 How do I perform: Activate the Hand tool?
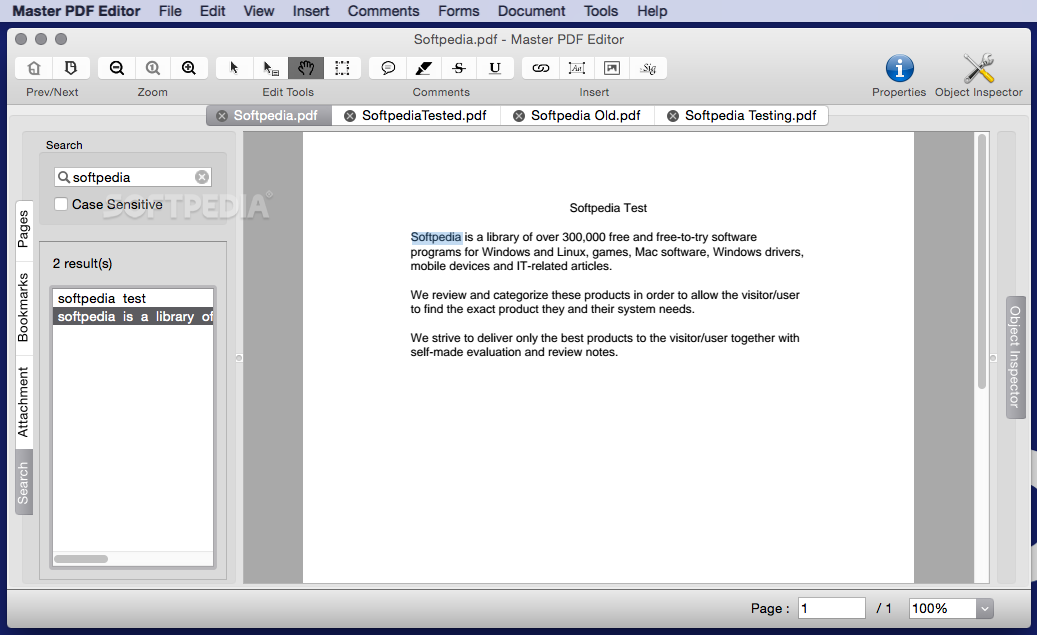click(x=306, y=68)
